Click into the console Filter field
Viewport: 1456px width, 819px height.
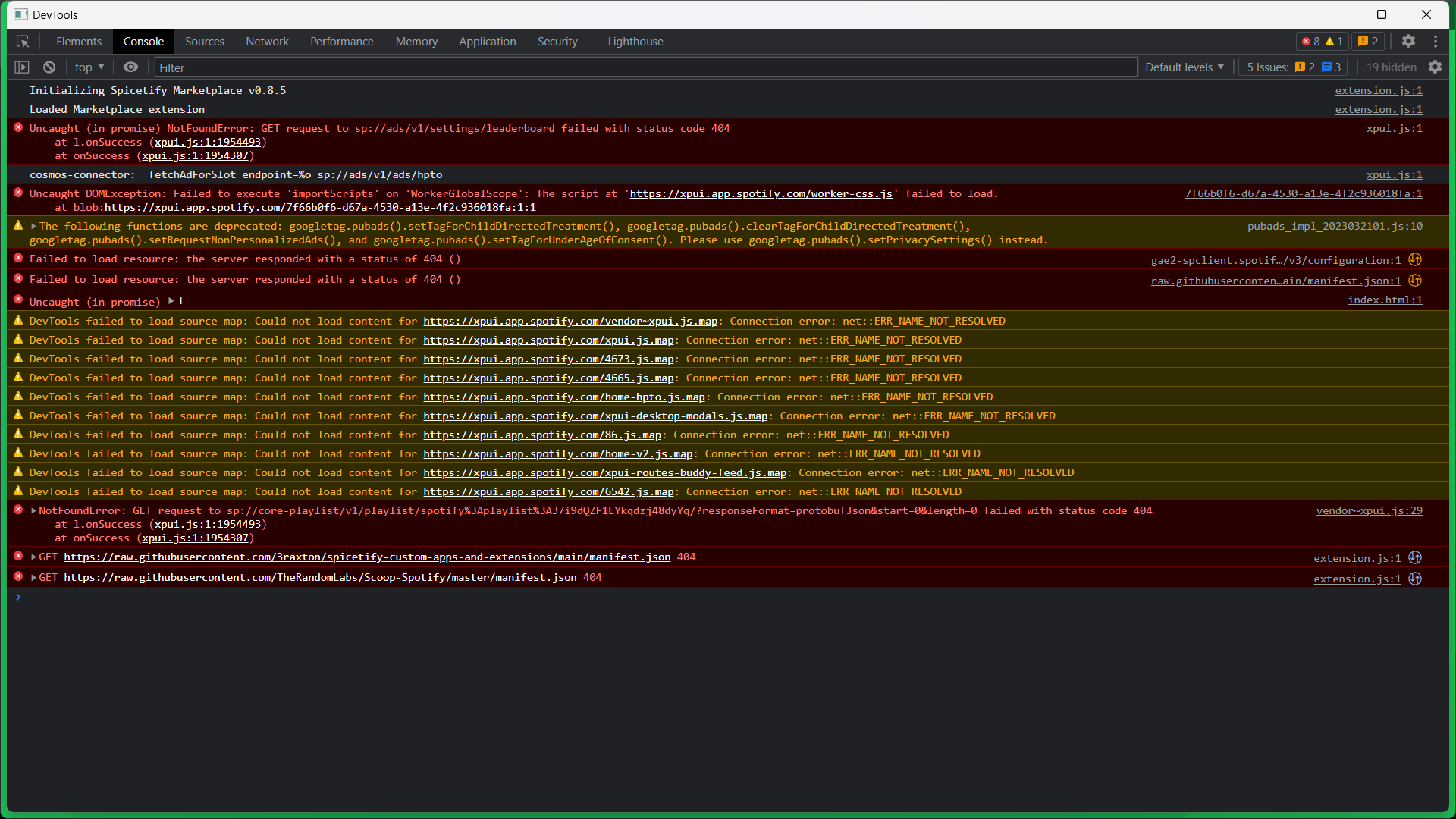coord(645,67)
